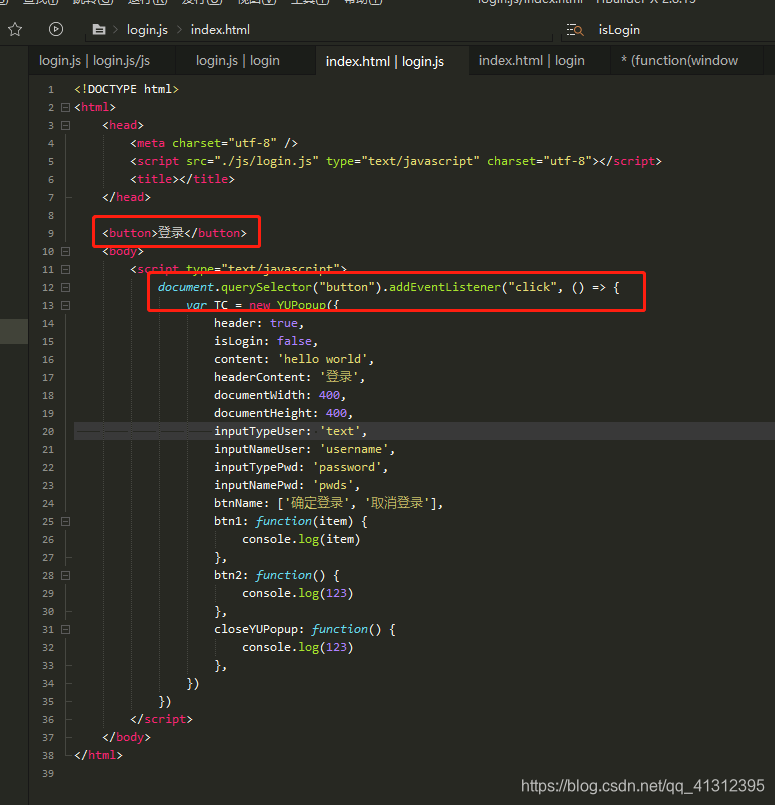Click the inputNameUser: 'username' line
775x805 pixels.
coord(304,449)
